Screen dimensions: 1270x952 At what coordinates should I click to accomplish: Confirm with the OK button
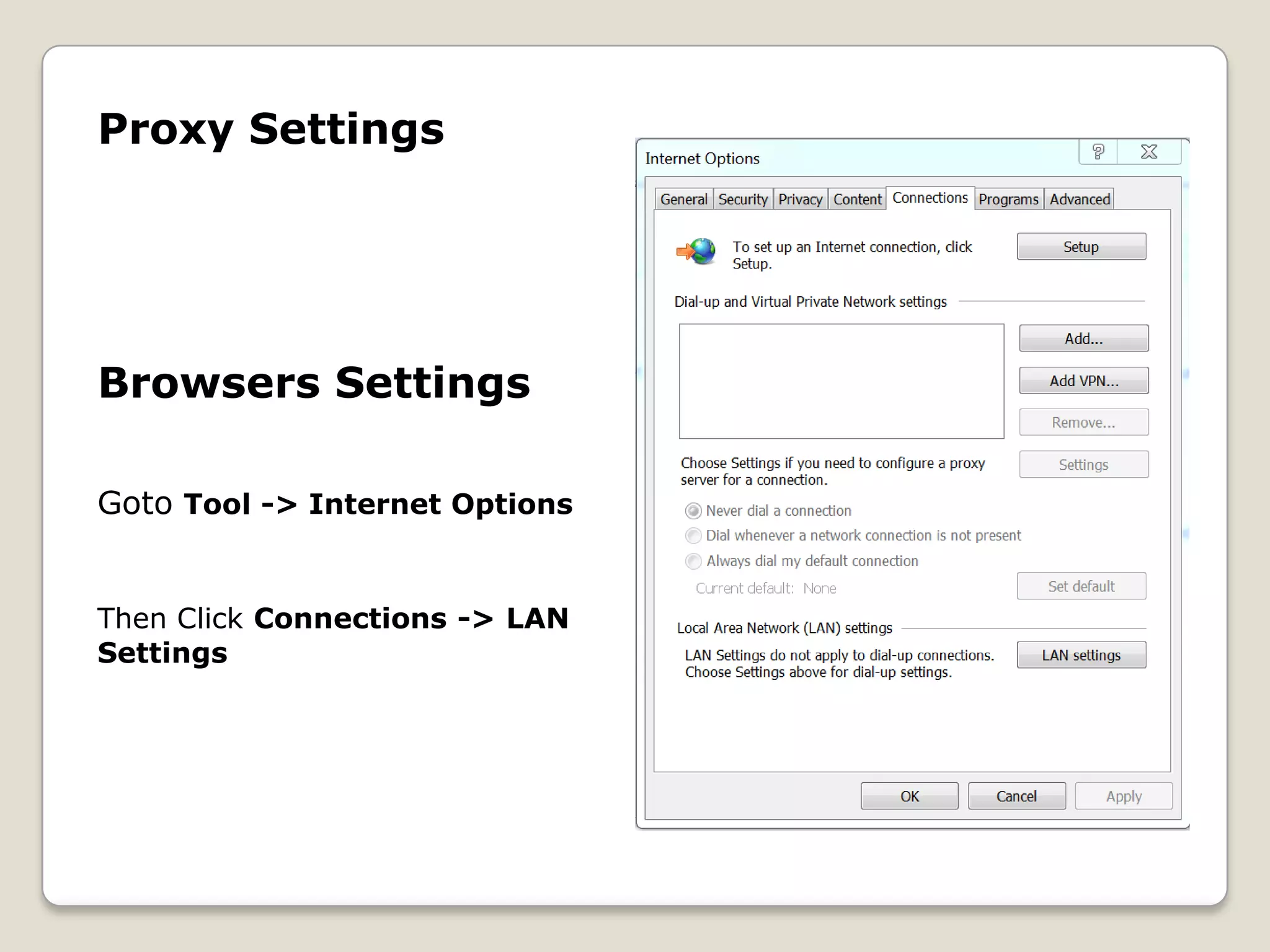[x=910, y=796]
